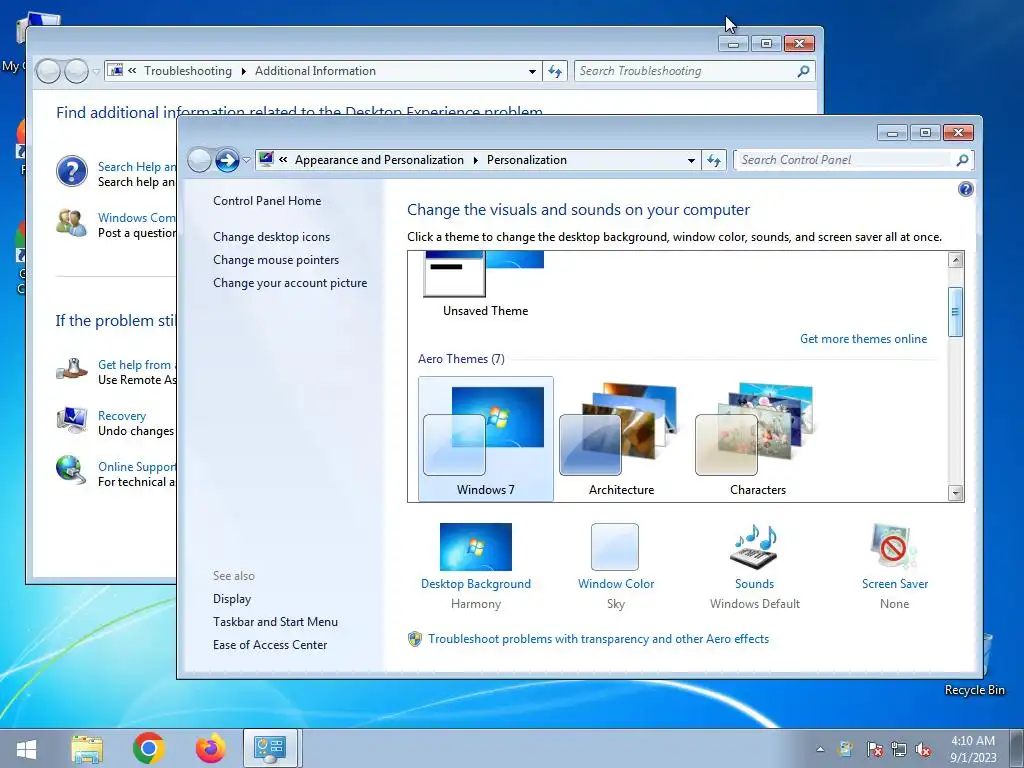Refresh the Personalization address bar
Viewport: 1024px width, 768px height.
coord(714,160)
